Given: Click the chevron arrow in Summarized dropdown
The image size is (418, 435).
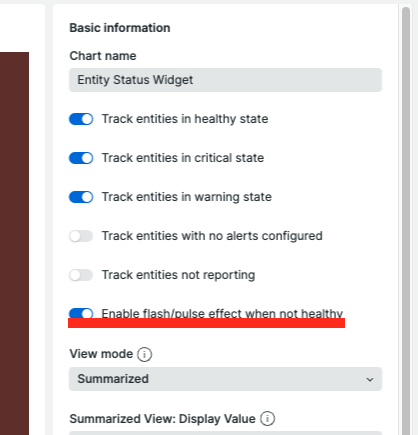Looking at the screenshot, I should 370,379.
